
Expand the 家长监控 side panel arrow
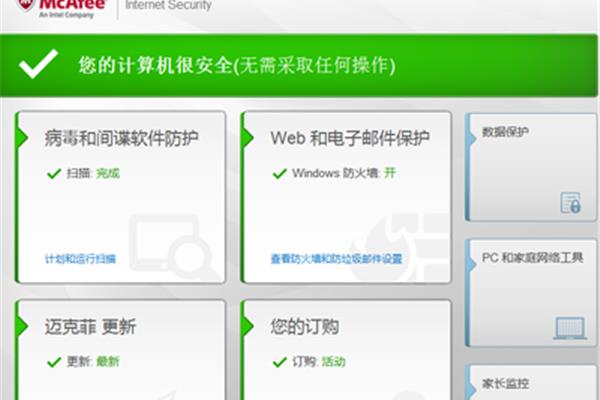coord(472,389)
